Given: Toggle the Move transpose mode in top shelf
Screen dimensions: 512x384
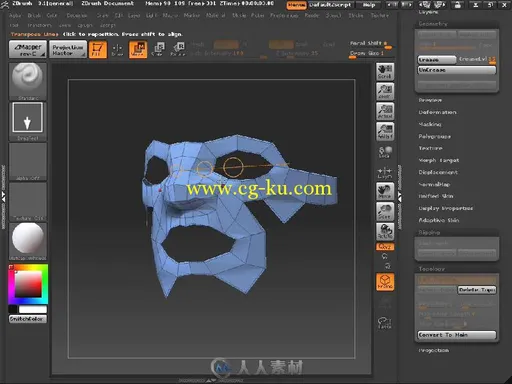Looking at the screenshot, I should 138,49.
